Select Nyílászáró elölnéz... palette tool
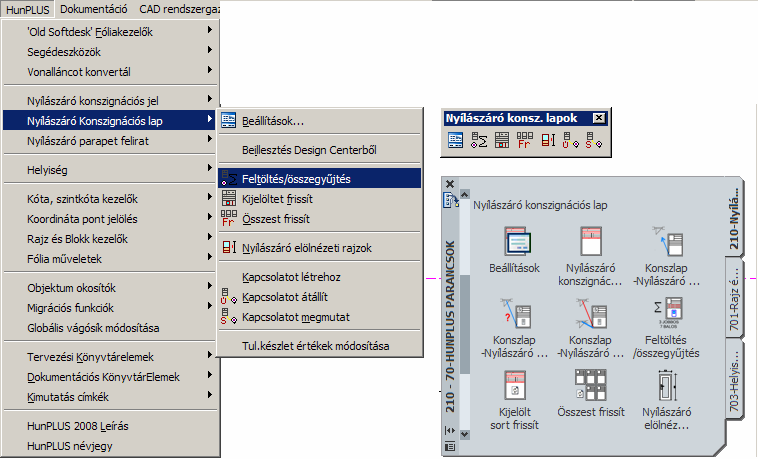The width and height of the screenshot is (758, 459). click(x=667, y=400)
